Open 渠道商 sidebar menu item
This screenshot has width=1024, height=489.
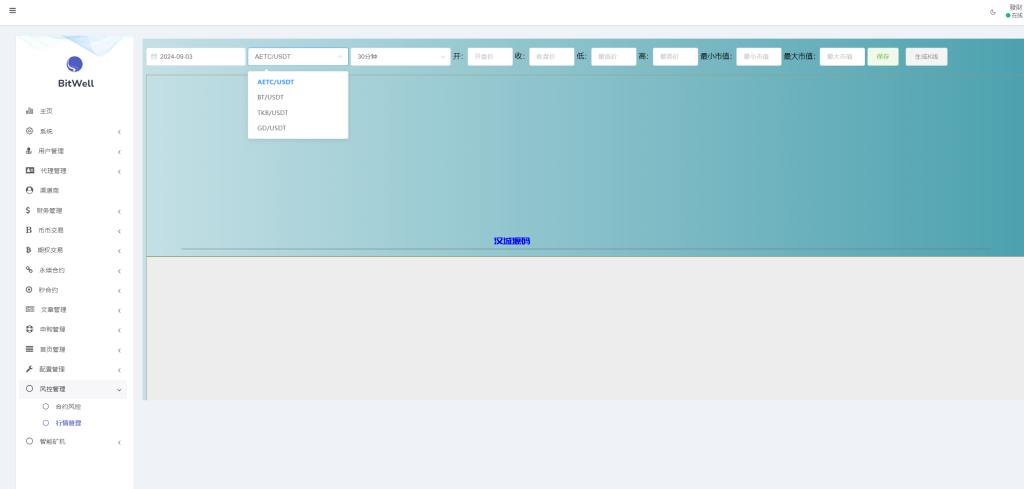click(x=49, y=190)
